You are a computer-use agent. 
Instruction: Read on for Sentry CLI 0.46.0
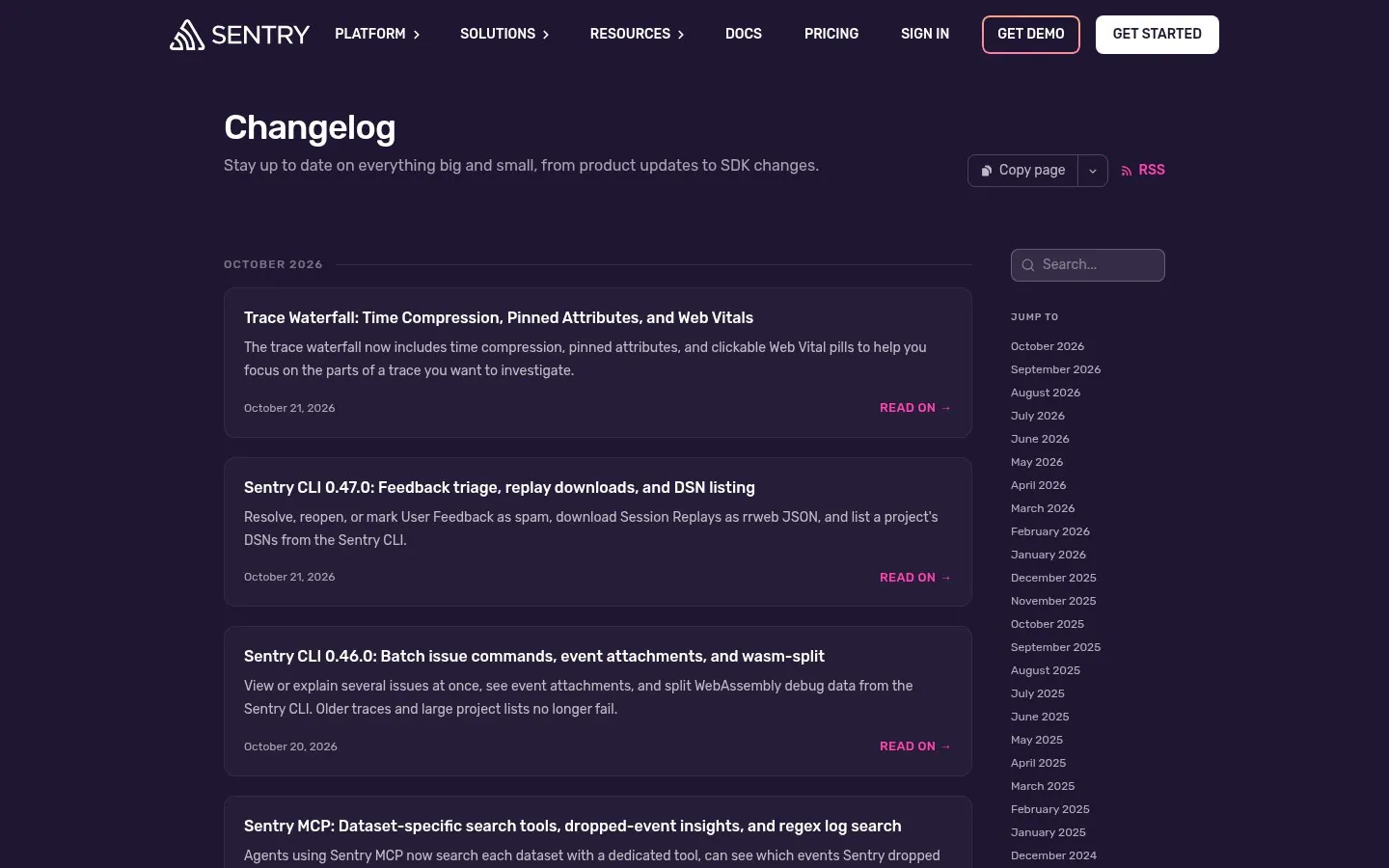tap(915, 746)
